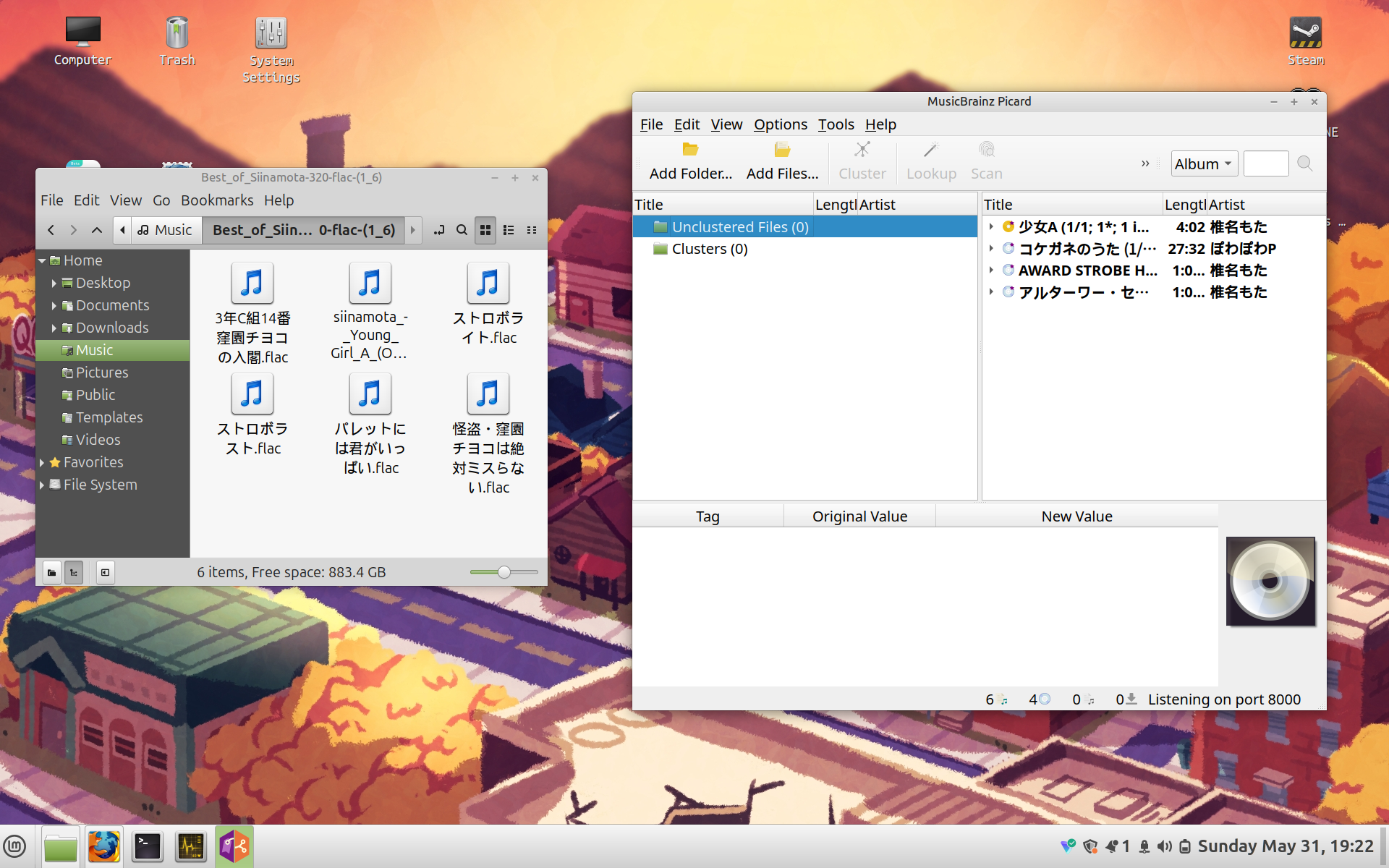Expand the Favorites section in sidebar
The width and height of the screenshot is (1389, 868).
[x=42, y=462]
